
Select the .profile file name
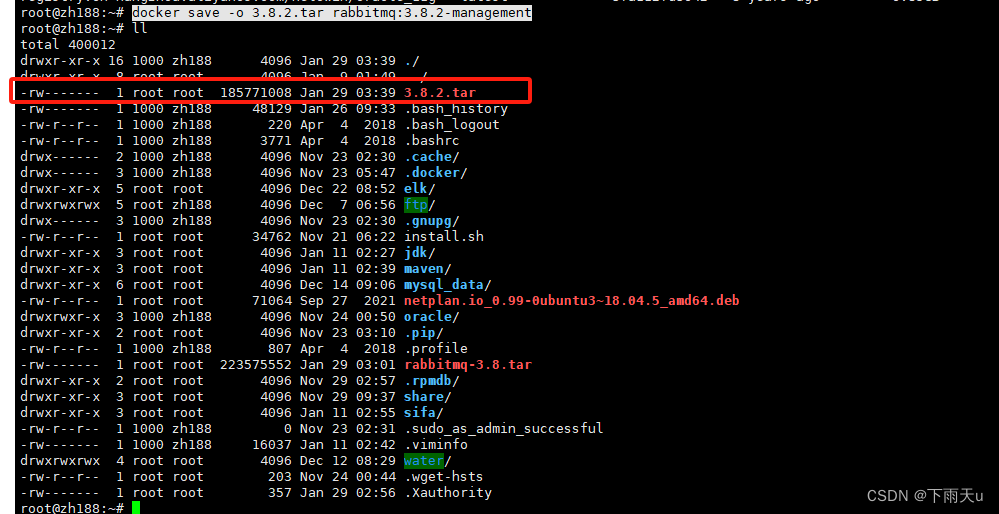click(x=436, y=349)
